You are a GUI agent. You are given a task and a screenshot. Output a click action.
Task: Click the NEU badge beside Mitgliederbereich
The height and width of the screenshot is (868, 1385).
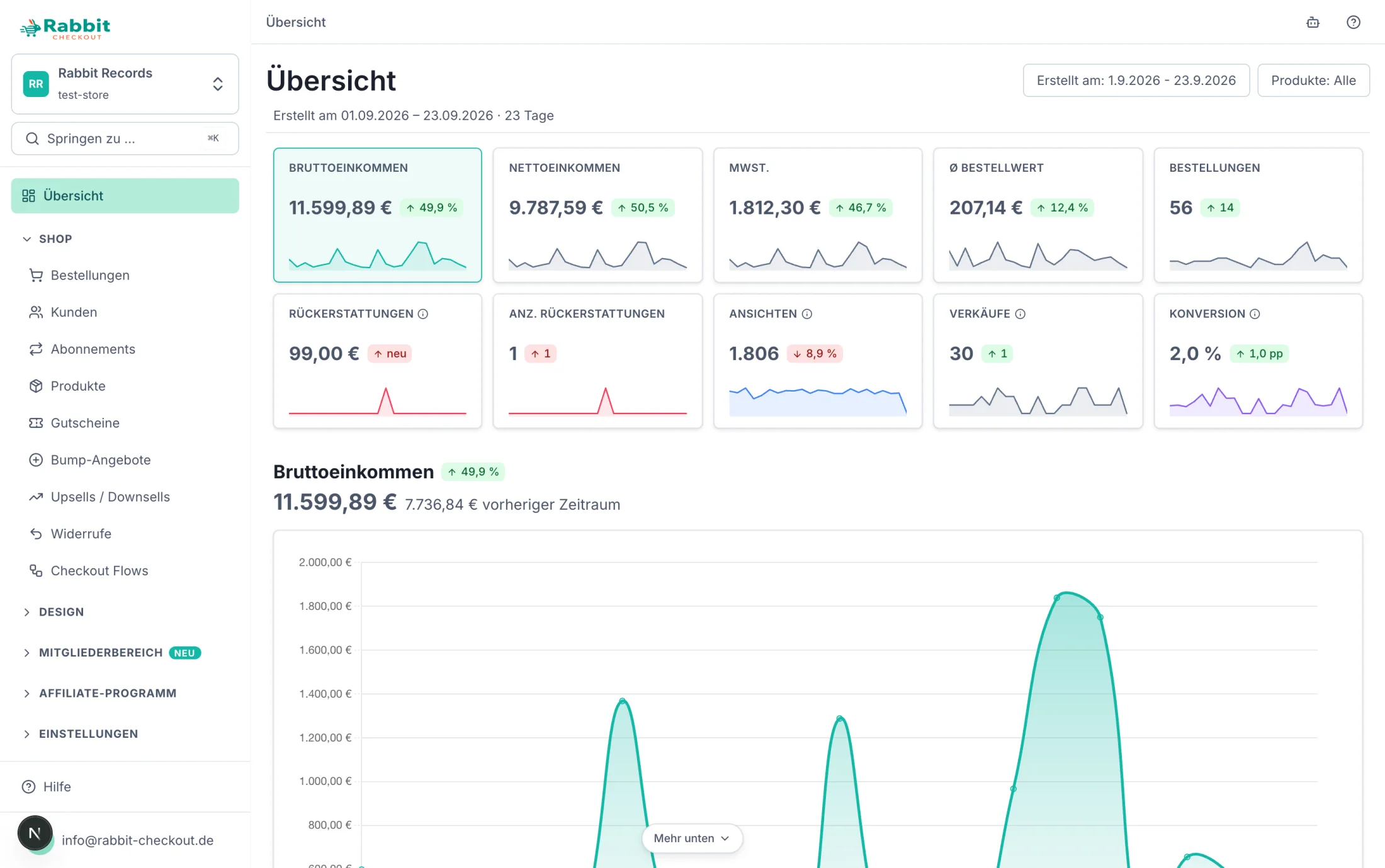click(x=184, y=653)
